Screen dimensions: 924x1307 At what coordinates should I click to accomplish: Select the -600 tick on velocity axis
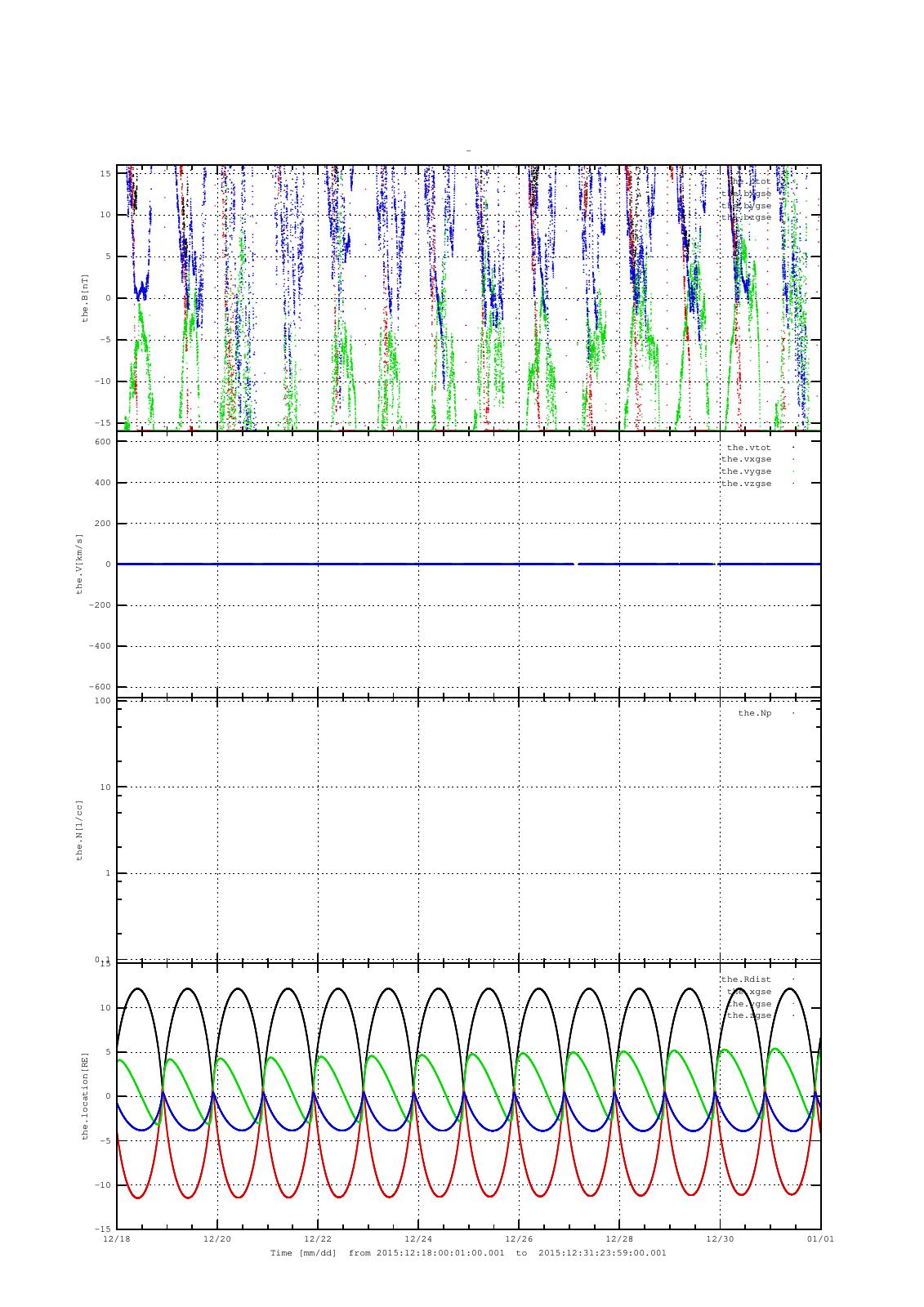pos(100,687)
